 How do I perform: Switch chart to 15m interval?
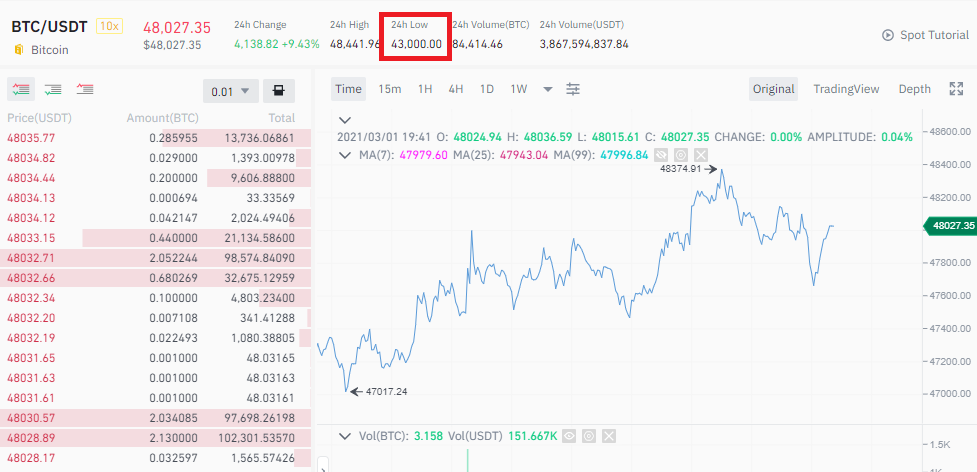[389, 89]
